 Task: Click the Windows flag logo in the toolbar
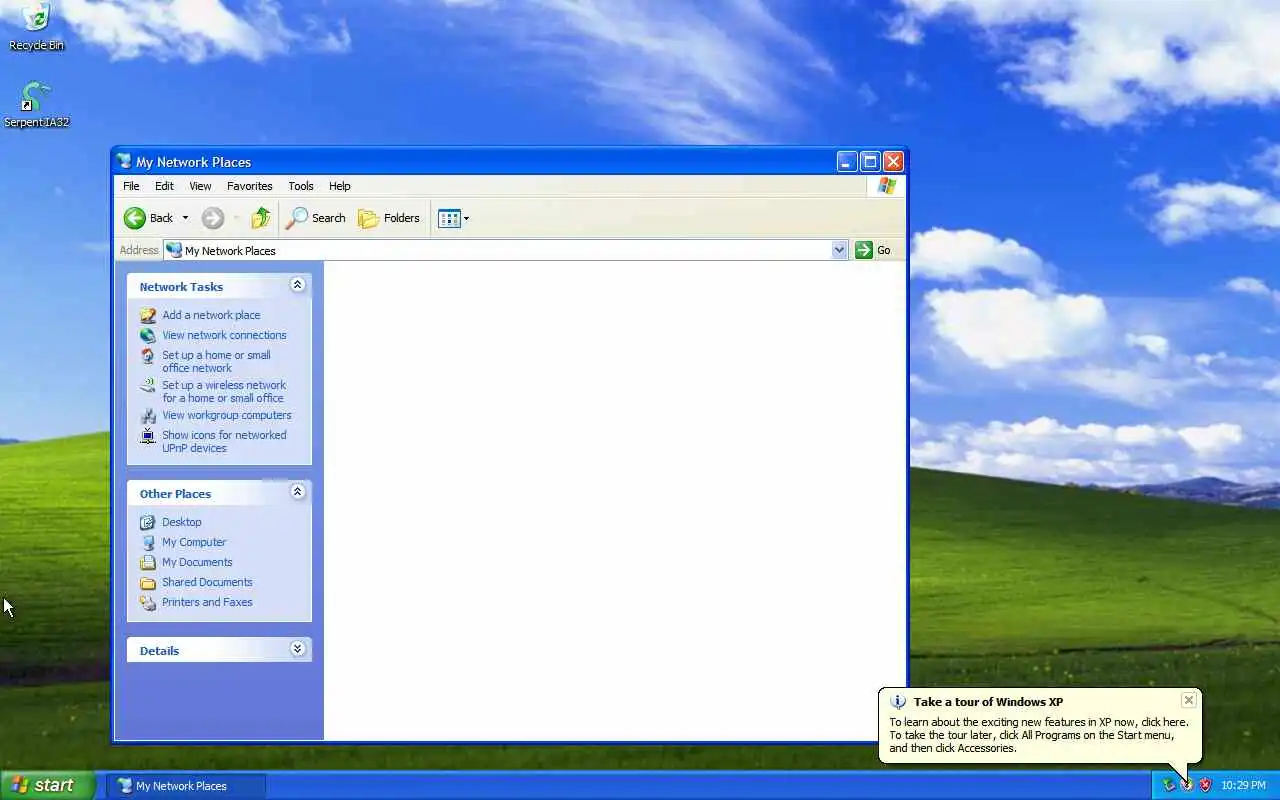(886, 186)
